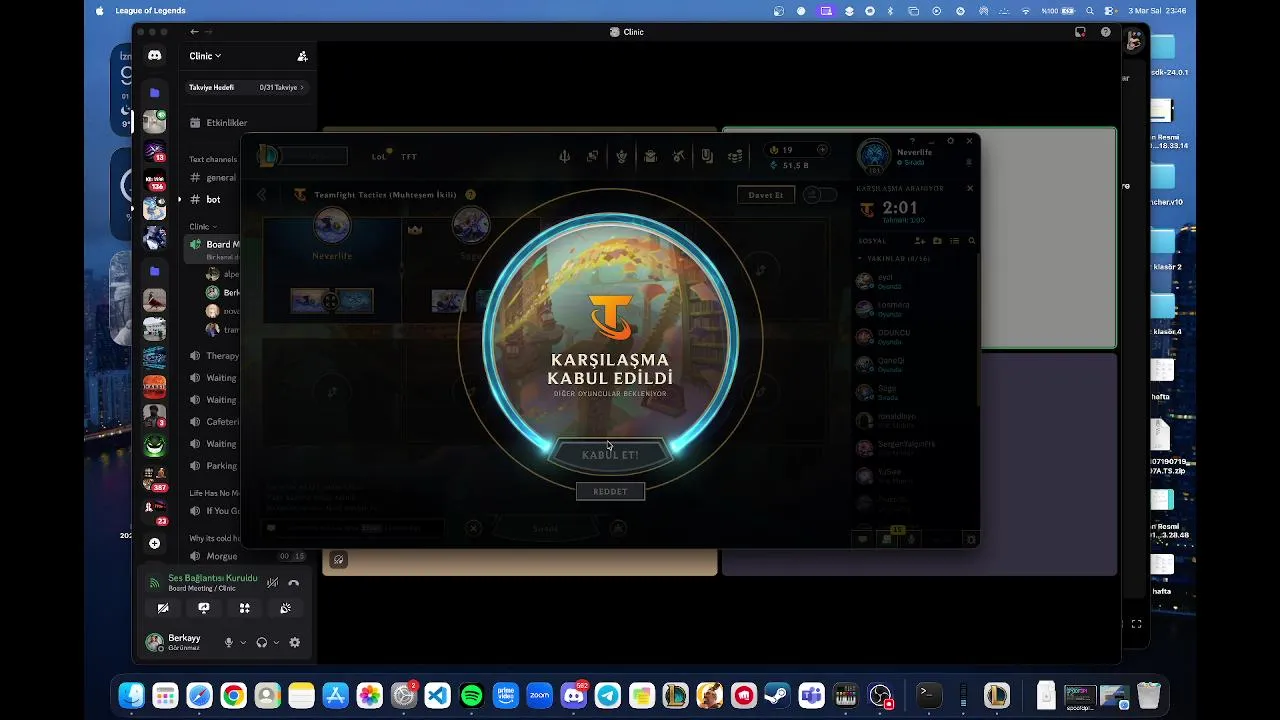This screenshot has width=1280, height=720.
Task: Click Discord back navigation arrow in title bar
Action: (194, 32)
